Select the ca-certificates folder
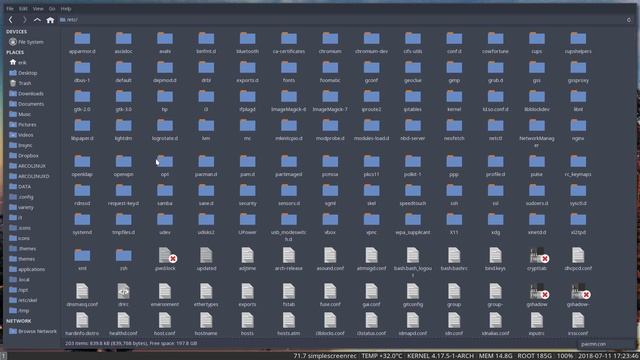Image resolution: width=640 pixels, height=360 pixels. click(x=289, y=43)
